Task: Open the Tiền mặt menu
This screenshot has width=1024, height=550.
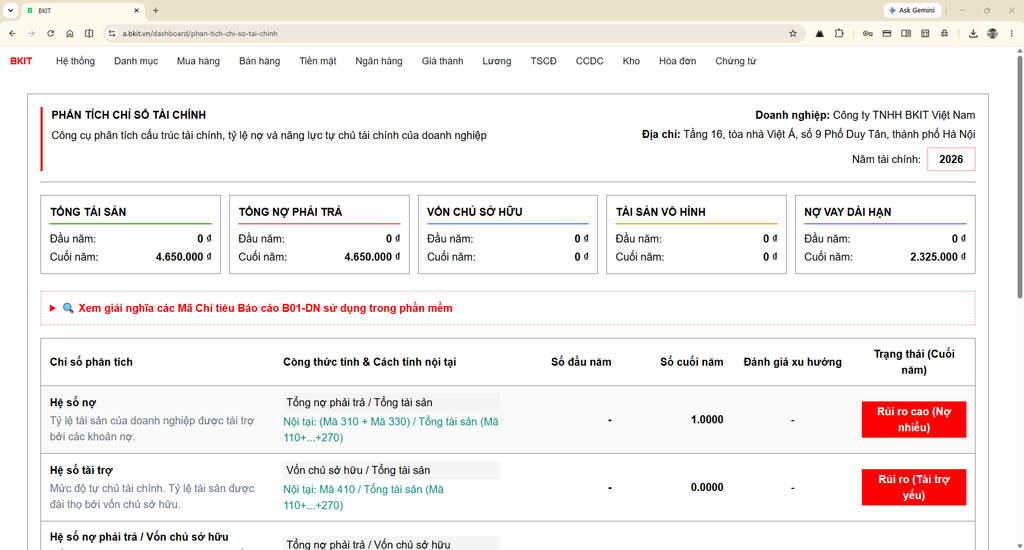Action: [x=317, y=61]
